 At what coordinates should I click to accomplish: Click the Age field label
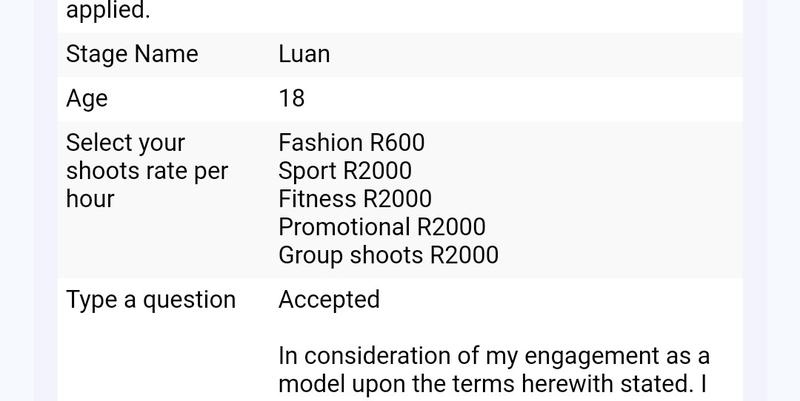87,99
